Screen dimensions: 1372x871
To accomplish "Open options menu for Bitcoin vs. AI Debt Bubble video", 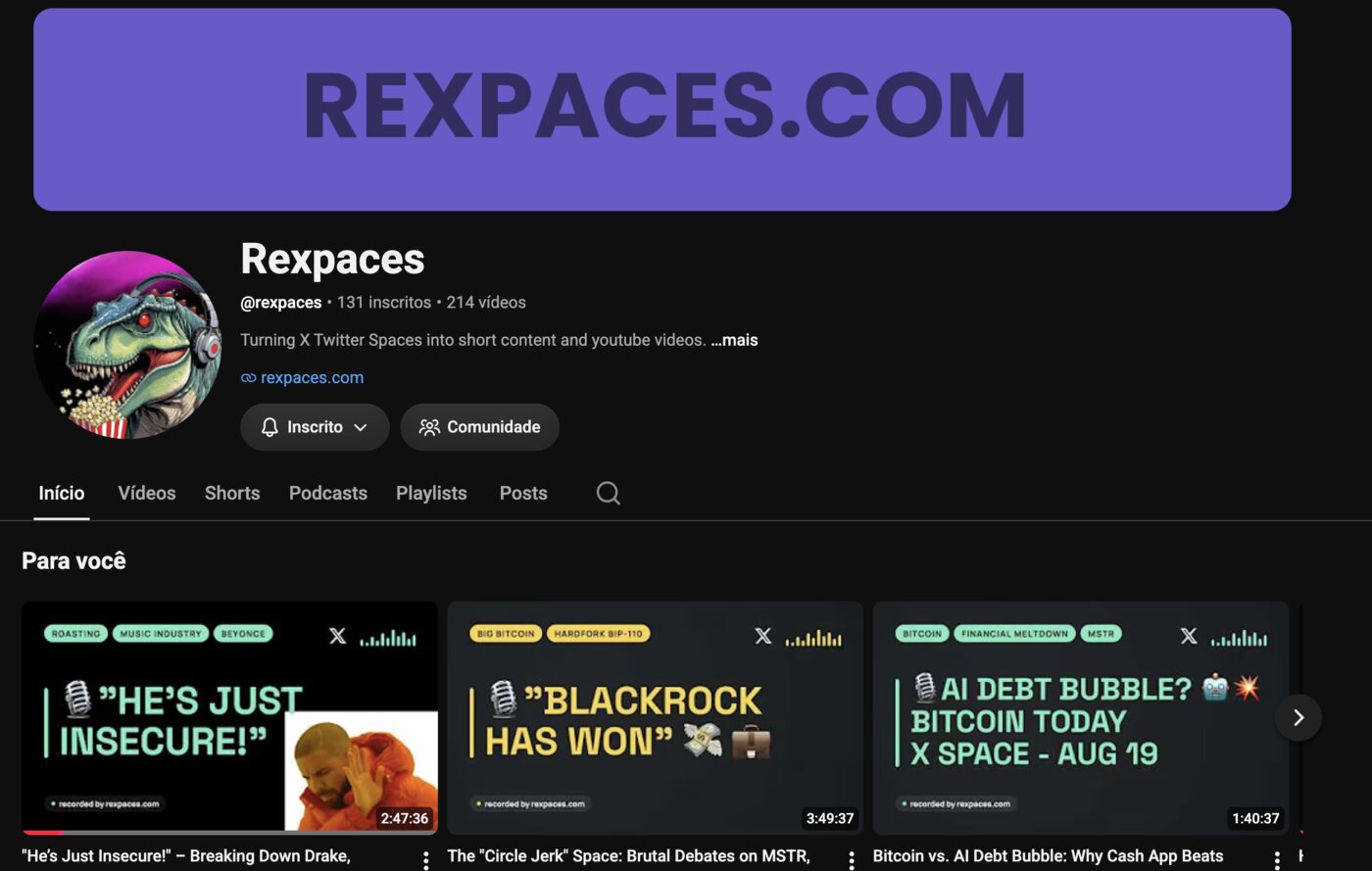I will (1276, 860).
